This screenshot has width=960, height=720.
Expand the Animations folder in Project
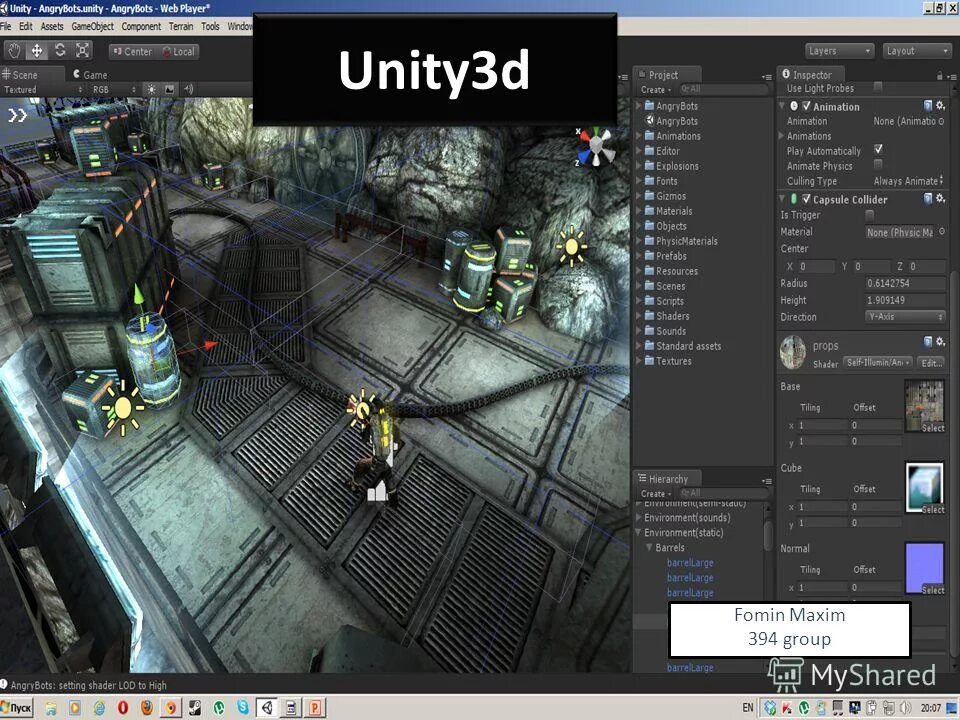pyautogui.click(x=639, y=136)
